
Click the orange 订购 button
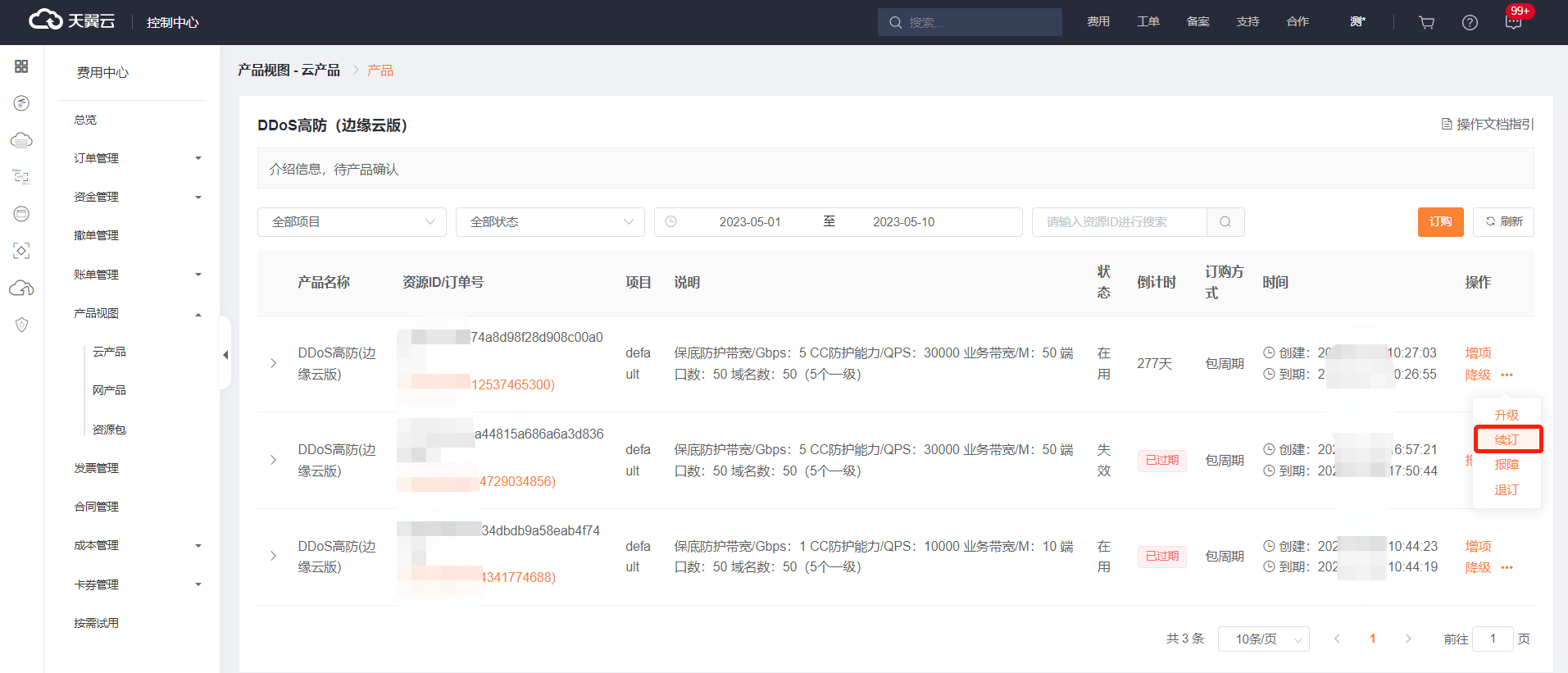[x=1441, y=222]
